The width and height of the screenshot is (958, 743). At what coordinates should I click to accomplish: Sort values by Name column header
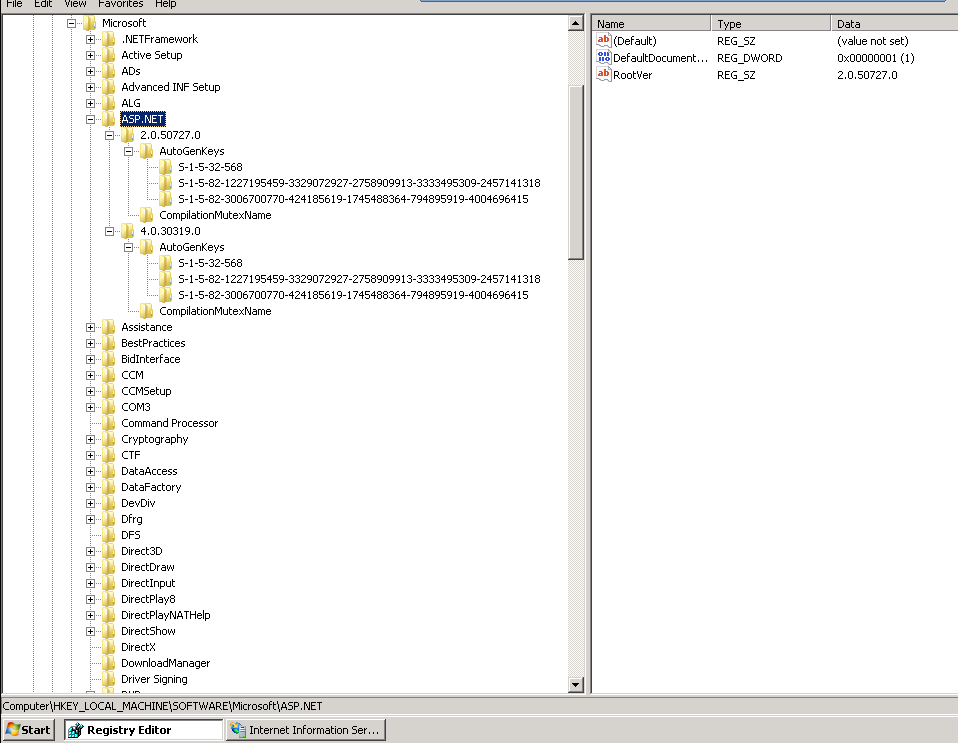(x=651, y=24)
